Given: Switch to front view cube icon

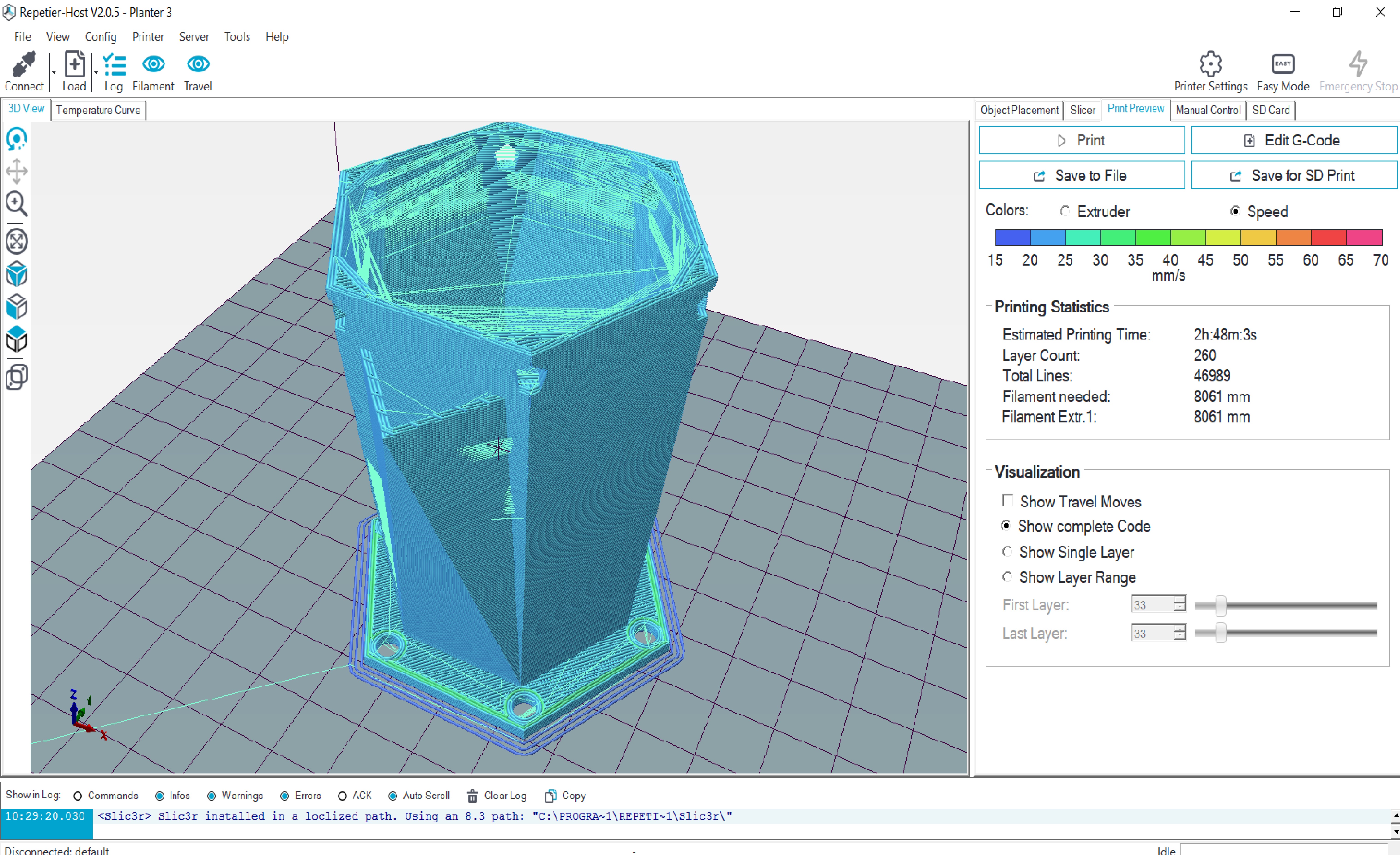Looking at the screenshot, I should pyautogui.click(x=17, y=307).
